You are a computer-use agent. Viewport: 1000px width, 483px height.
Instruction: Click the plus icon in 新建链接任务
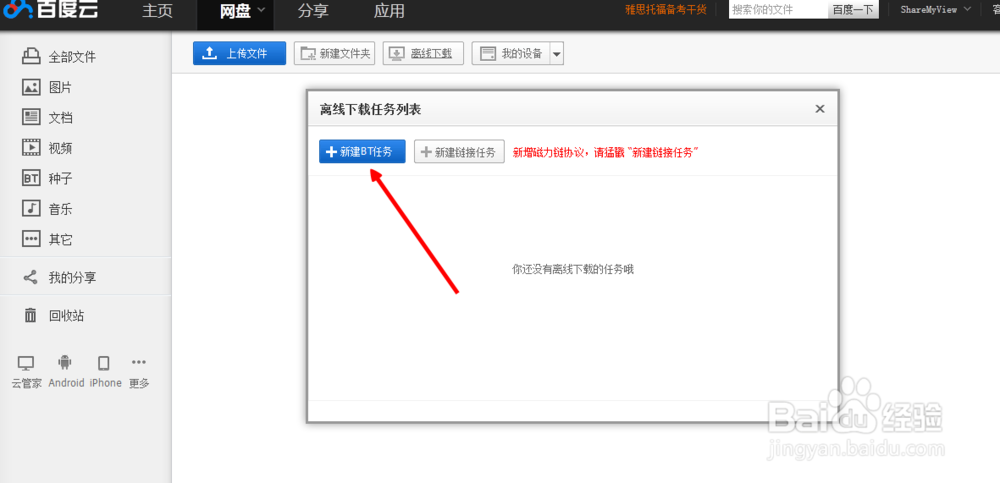[x=427, y=152]
